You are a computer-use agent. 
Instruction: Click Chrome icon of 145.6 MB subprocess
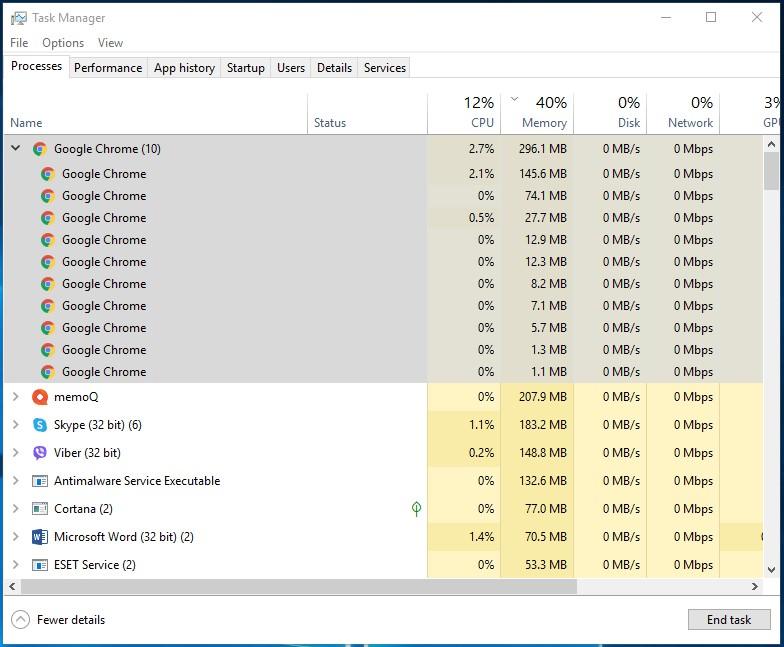(x=48, y=174)
